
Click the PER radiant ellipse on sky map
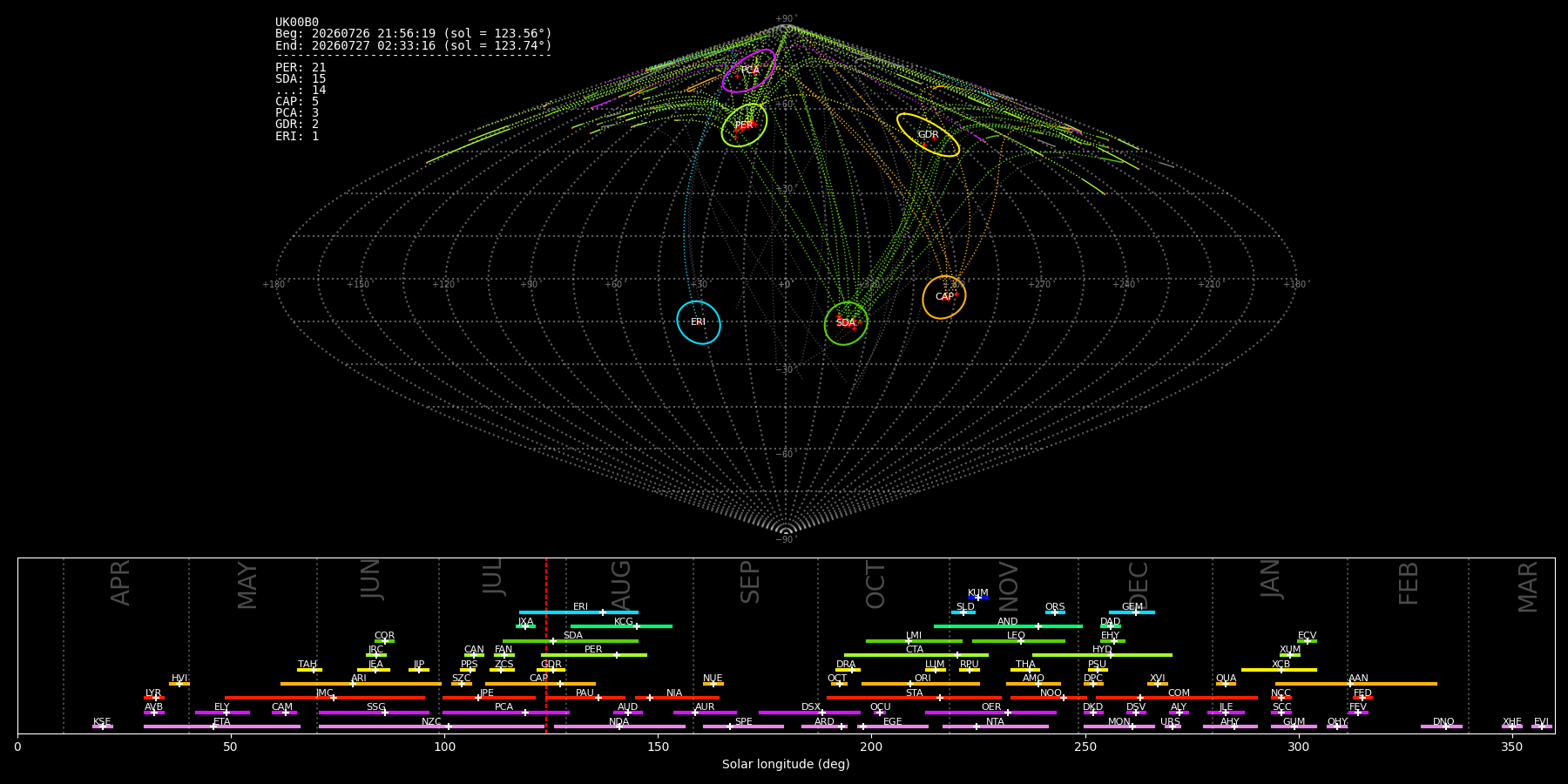click(x=744, y=125)
